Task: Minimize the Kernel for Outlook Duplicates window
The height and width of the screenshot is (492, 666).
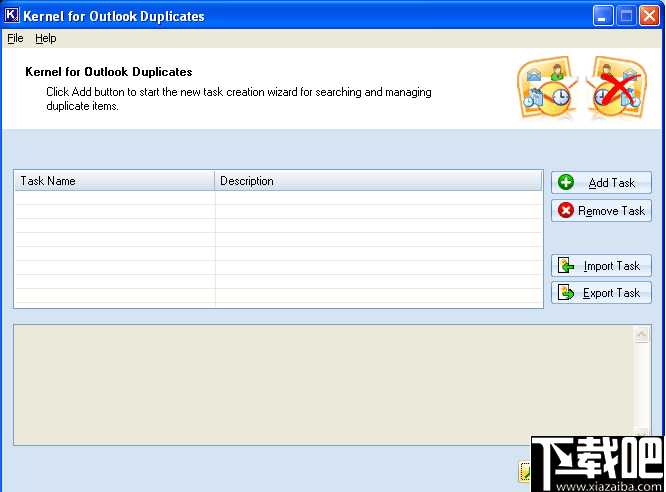Action: [x=603, y=16]
